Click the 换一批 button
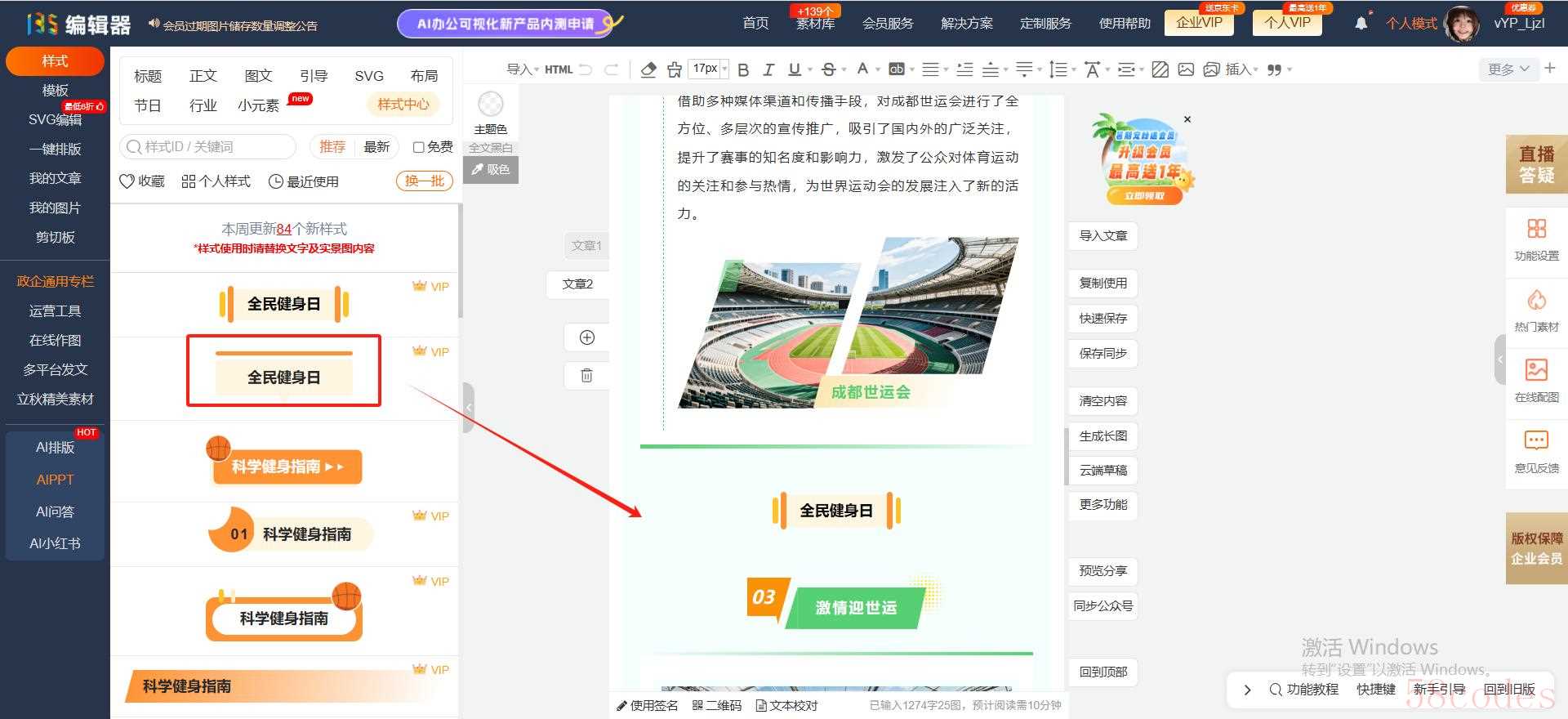This screenshot has height=719, width=1568. pos(425,181)
